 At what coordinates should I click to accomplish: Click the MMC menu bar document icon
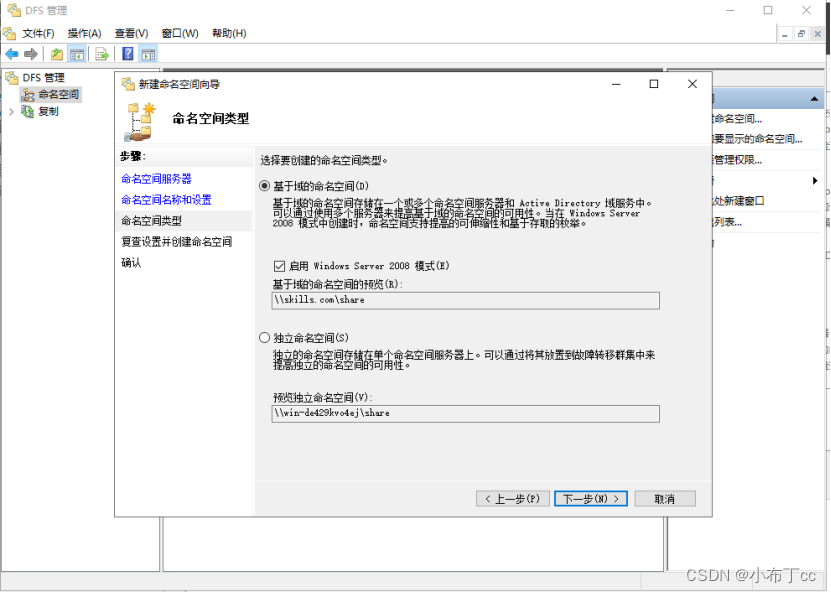(10, 33)
